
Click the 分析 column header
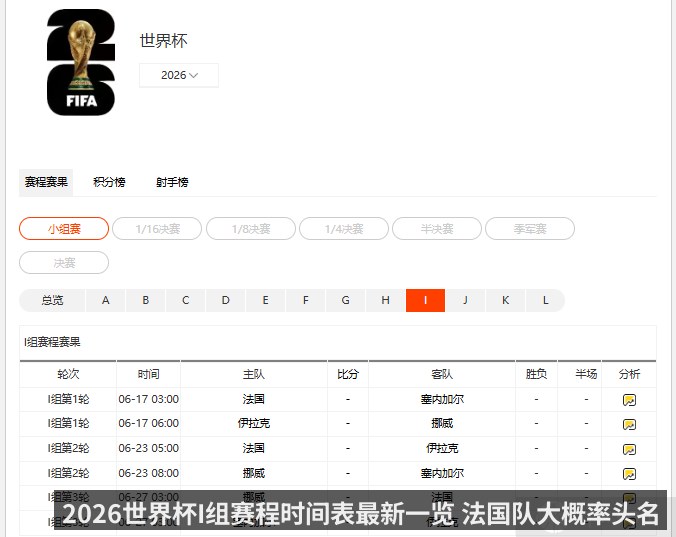pyautogui.click(x=629, y=374)
